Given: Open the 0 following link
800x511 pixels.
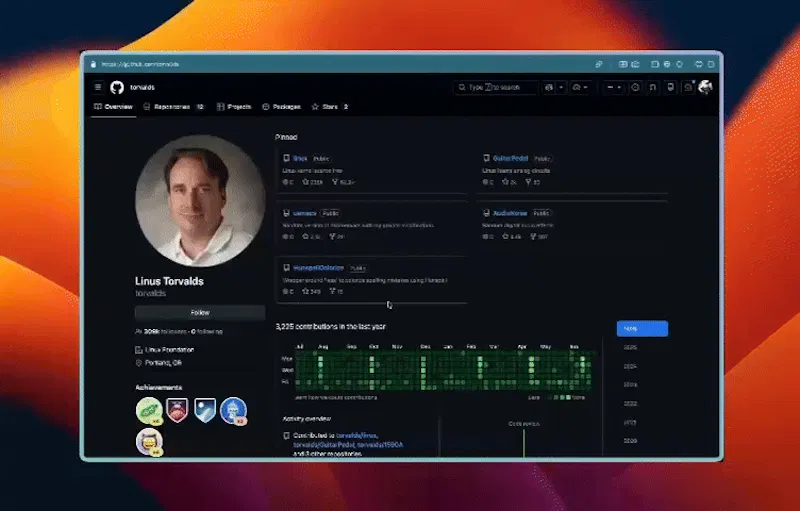Looking at the screenshot, I should coord(207,331).
